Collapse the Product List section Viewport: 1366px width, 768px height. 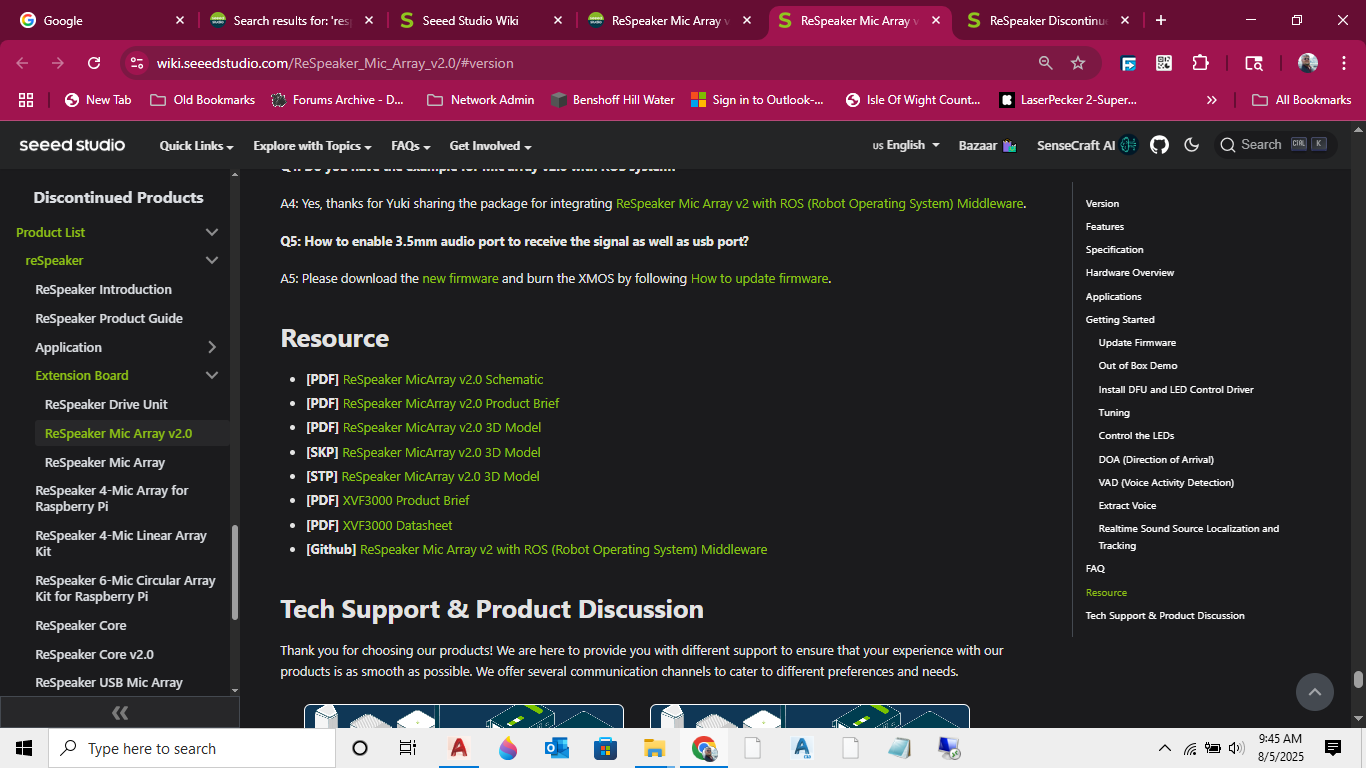tap(211, 232)
